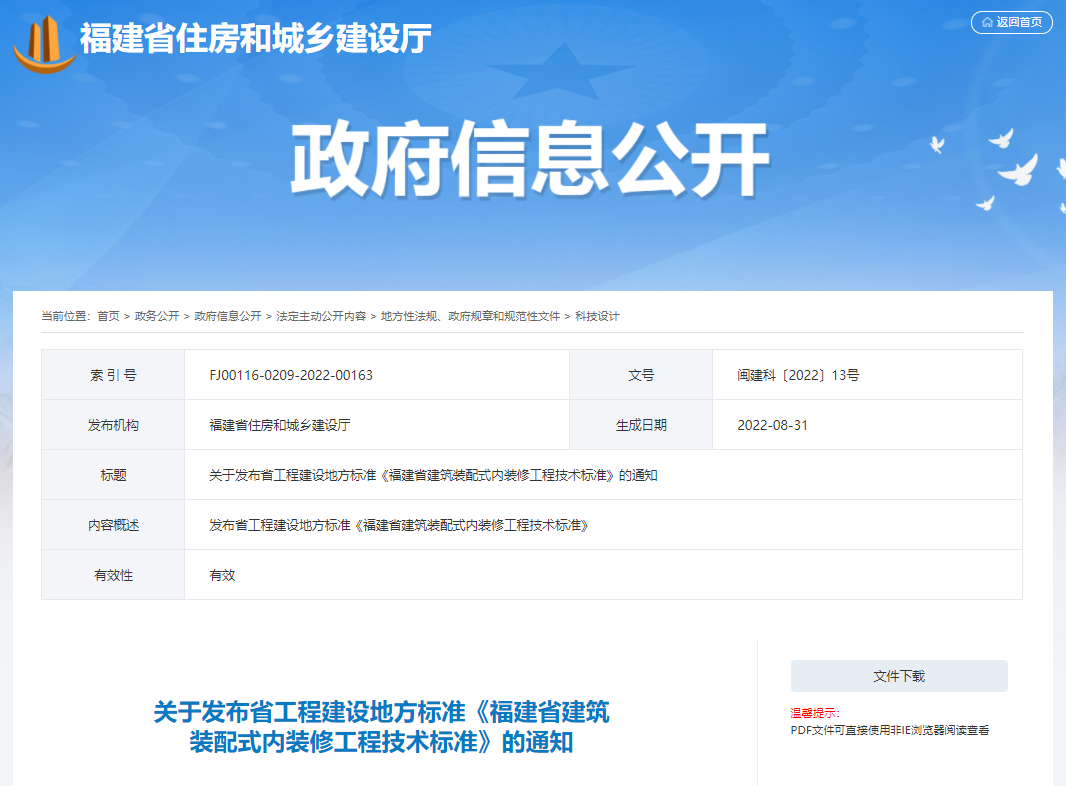Click the large 政府信息公开 banner title
The width and height of the screenshot is (1066, 786).
(x=529, y=162)
